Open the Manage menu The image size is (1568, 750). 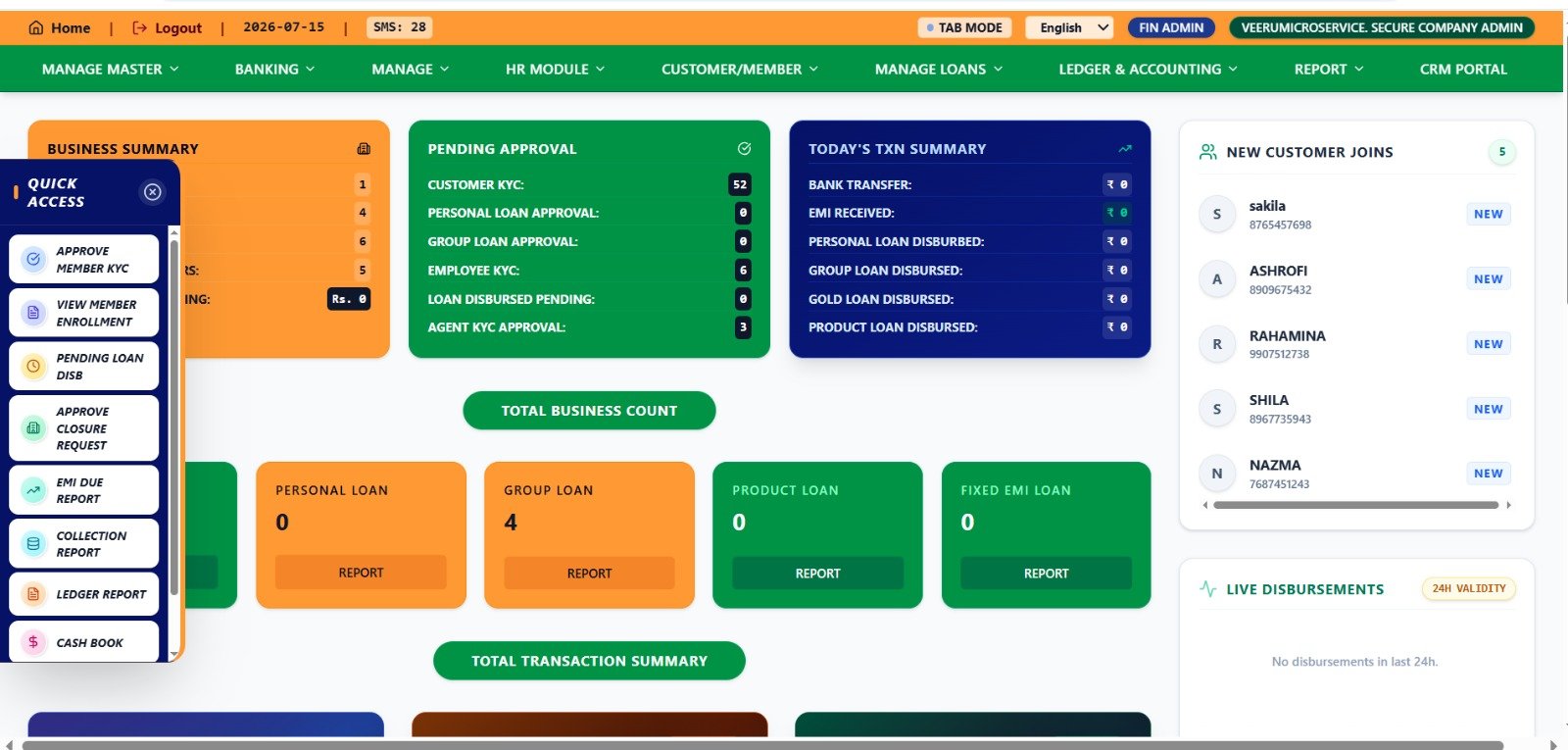[x=410, y=69]
